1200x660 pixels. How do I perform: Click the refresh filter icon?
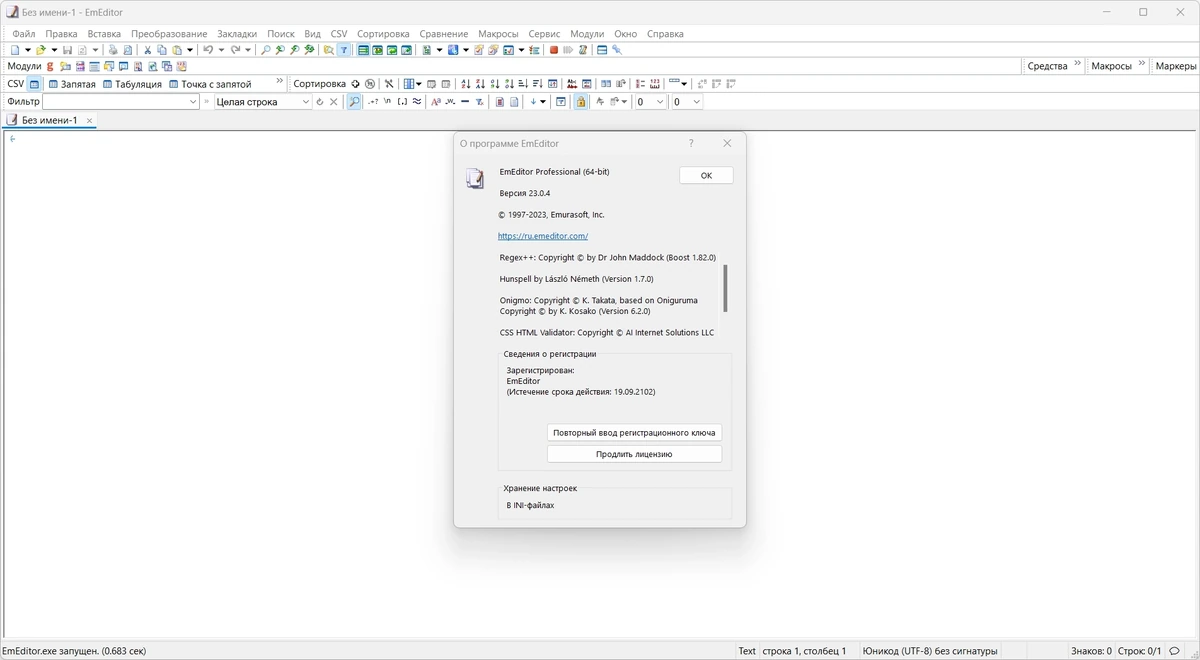click(x=320, y=102)
